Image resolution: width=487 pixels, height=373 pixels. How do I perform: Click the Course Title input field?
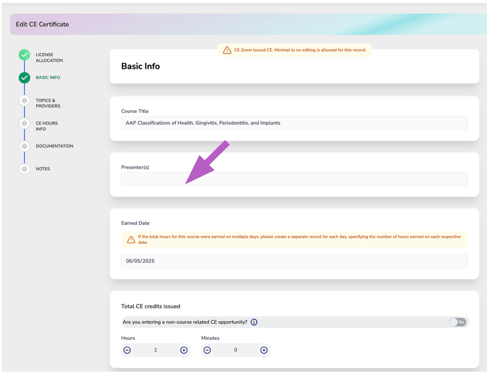[294, 123]
